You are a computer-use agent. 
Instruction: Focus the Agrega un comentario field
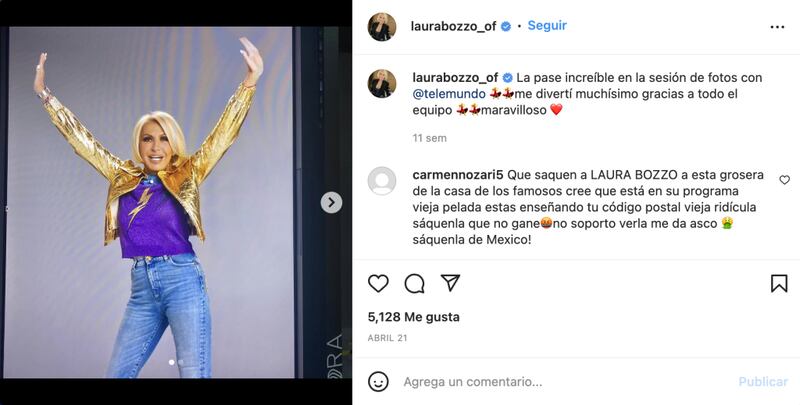coord(566,382)
